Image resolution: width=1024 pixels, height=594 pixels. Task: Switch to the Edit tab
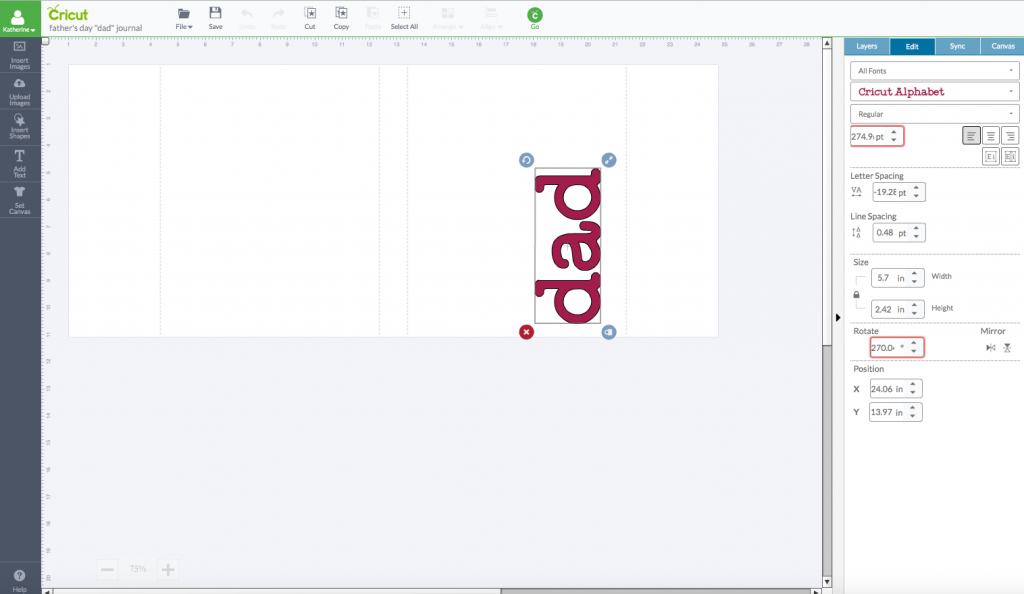[x=912, y=46]
